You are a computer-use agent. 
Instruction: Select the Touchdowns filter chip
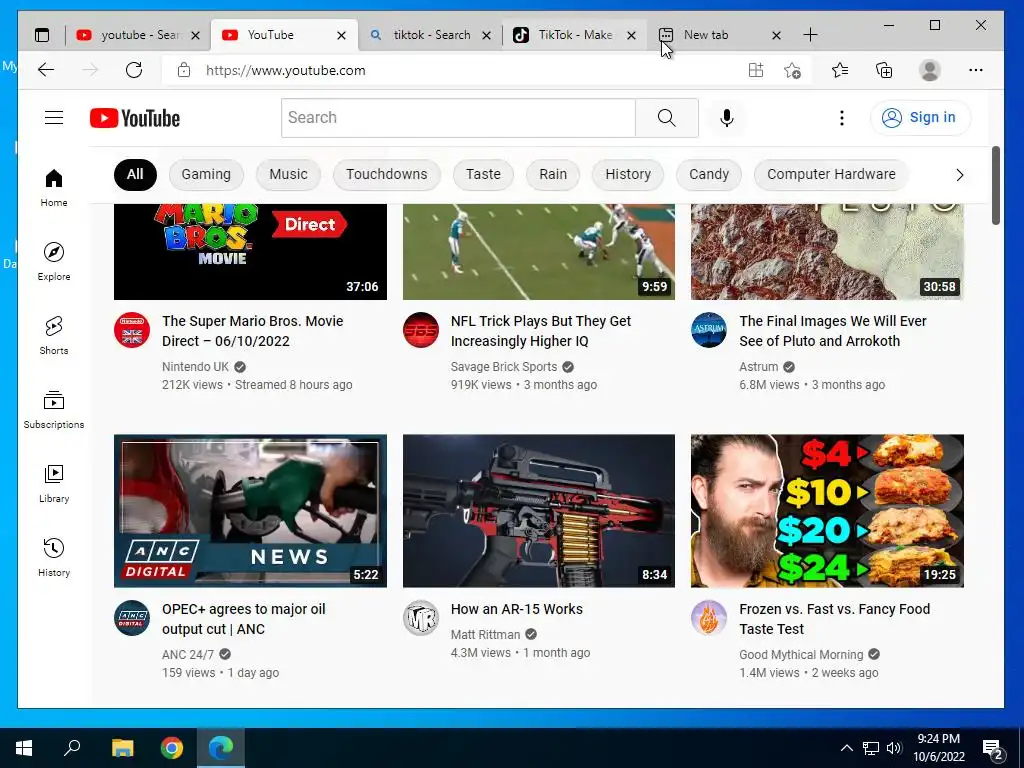click(387, 174)
